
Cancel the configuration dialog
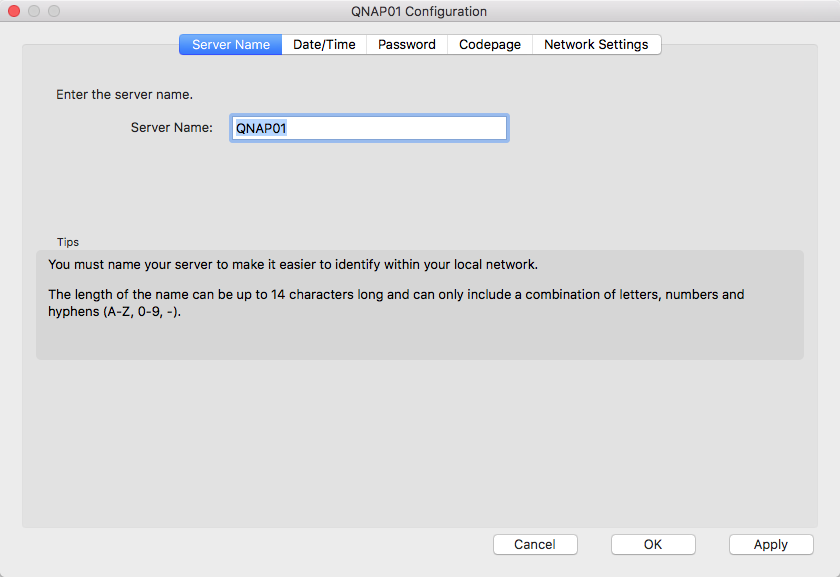[x=535, y=544]
